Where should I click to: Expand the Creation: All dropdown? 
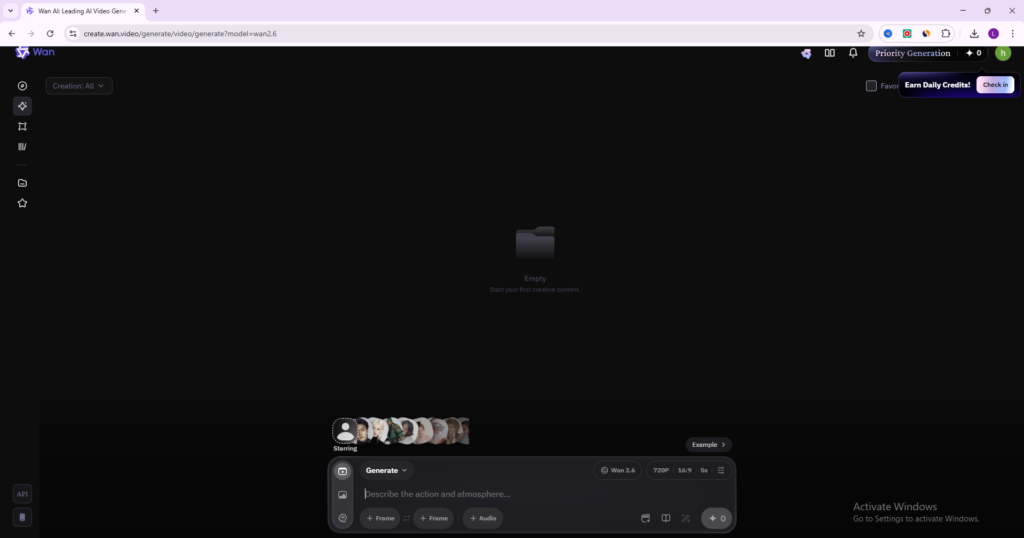[x=79, y=86]
